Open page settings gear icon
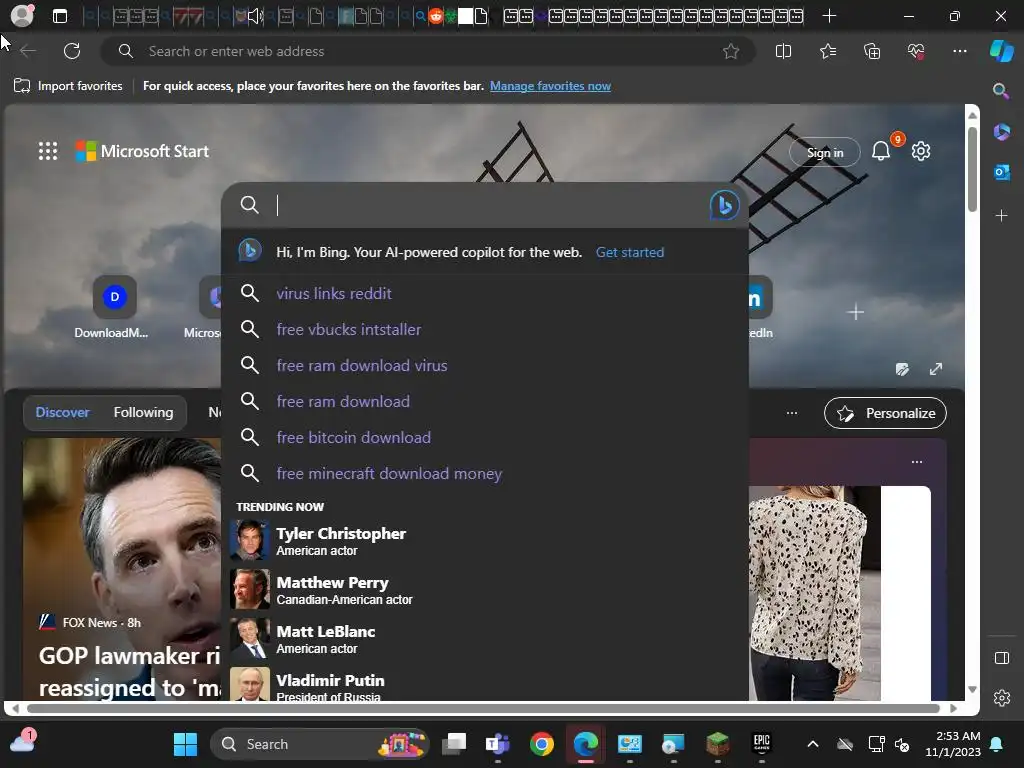This screenshot has height=768, width=1024. coord(921,151)
